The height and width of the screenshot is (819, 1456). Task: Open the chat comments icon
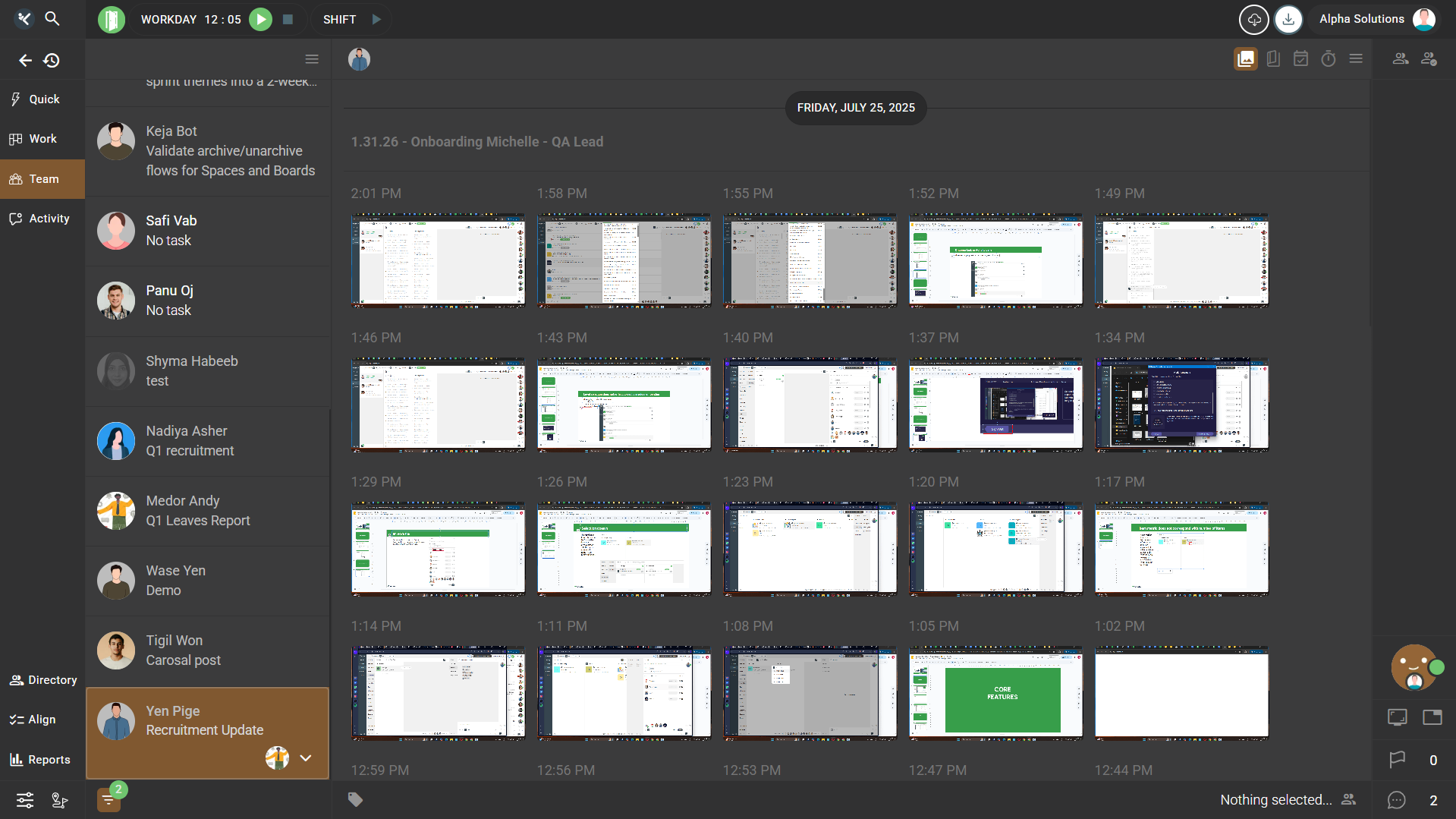click(x=1396, y=800)
